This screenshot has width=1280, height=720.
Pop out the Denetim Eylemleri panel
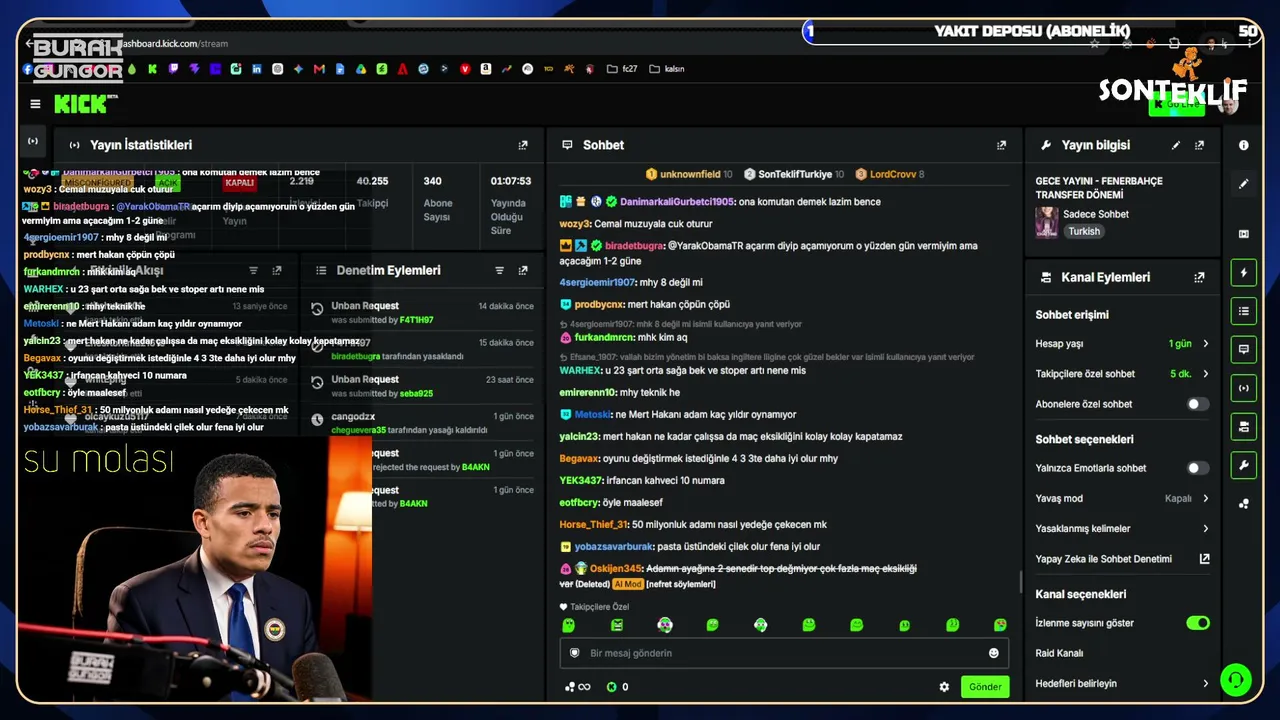point(523,270)
